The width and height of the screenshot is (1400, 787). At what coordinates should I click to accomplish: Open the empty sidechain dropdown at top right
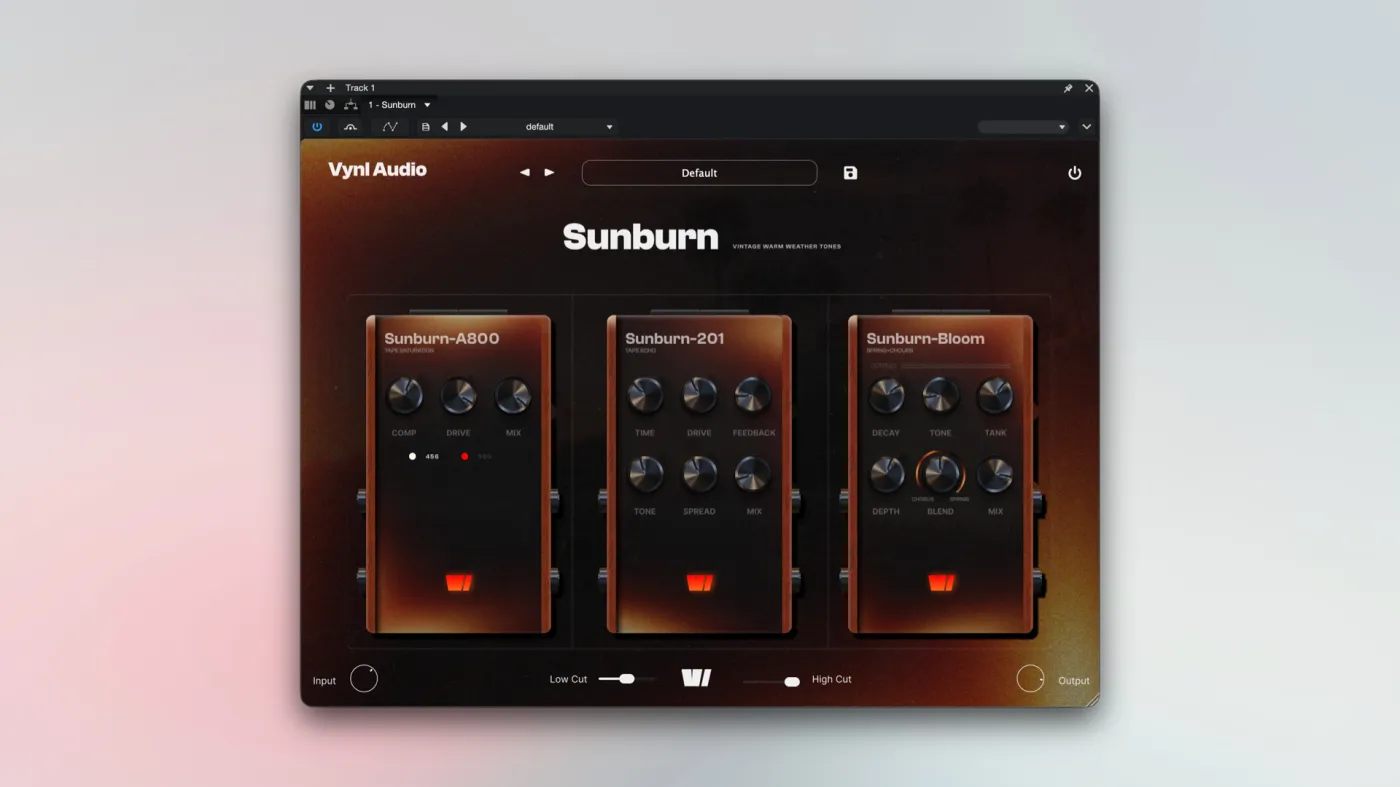coord(1023,127)
